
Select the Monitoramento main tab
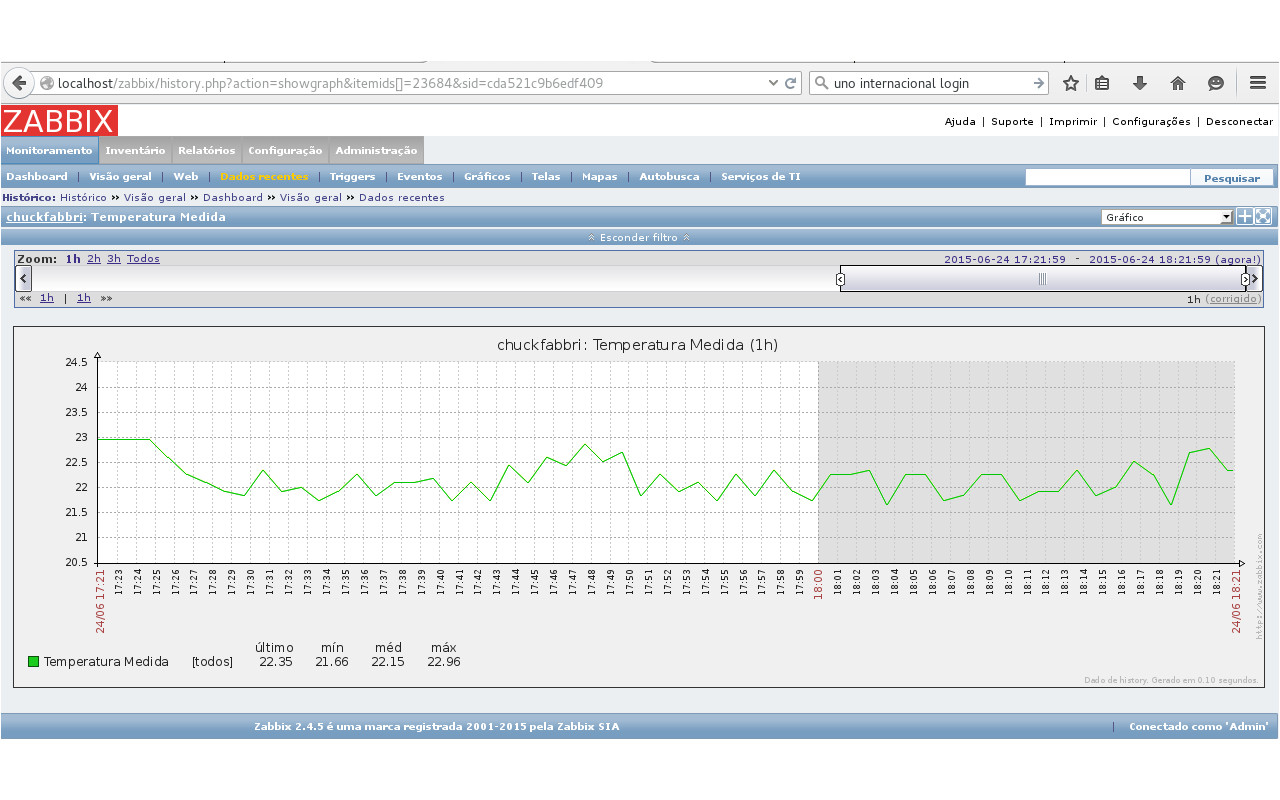[50, 150]
